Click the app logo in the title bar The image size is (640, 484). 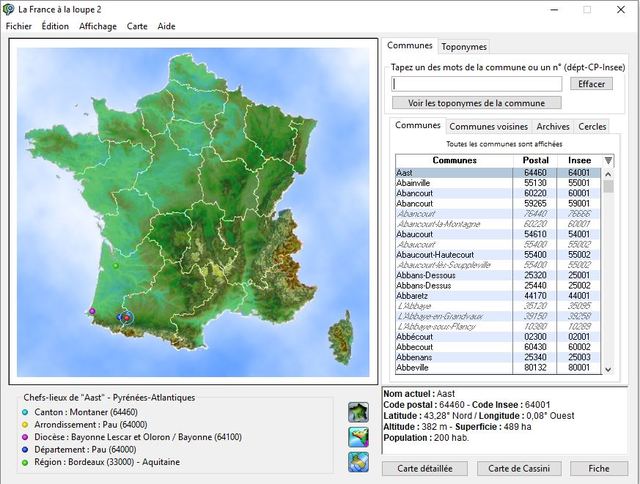click(8, 9)
